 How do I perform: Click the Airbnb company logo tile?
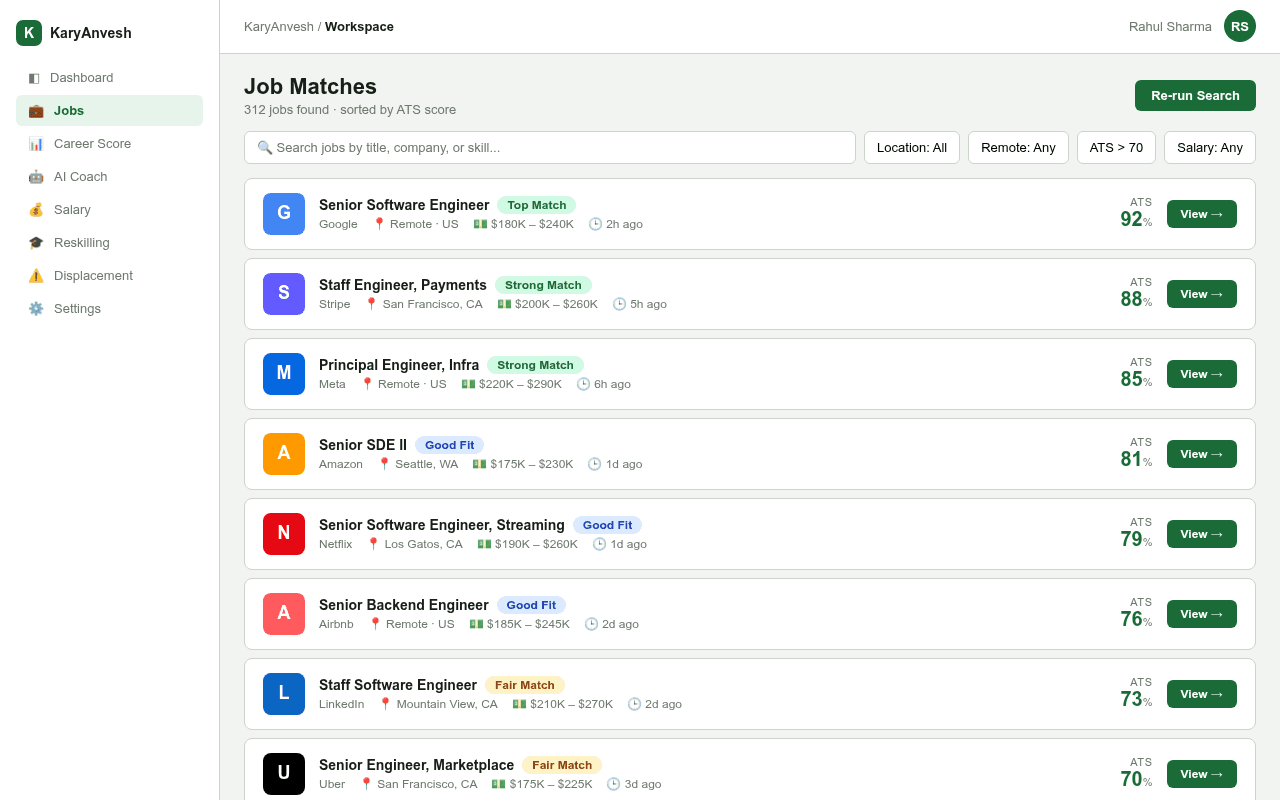point(284,614)
